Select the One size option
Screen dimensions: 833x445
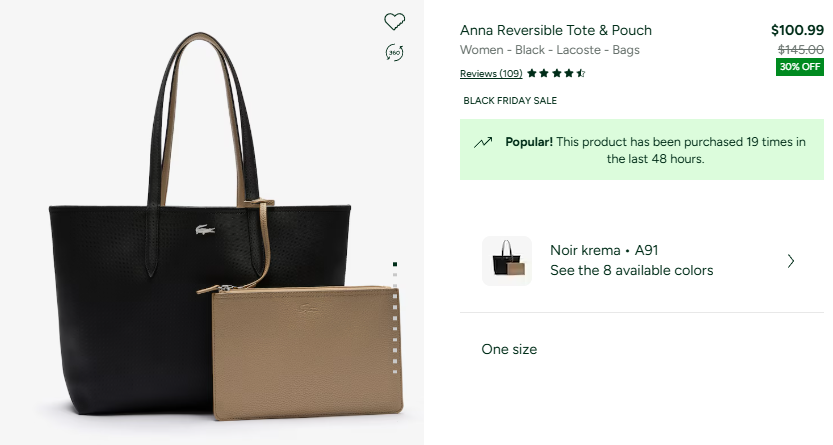(509, 349)
